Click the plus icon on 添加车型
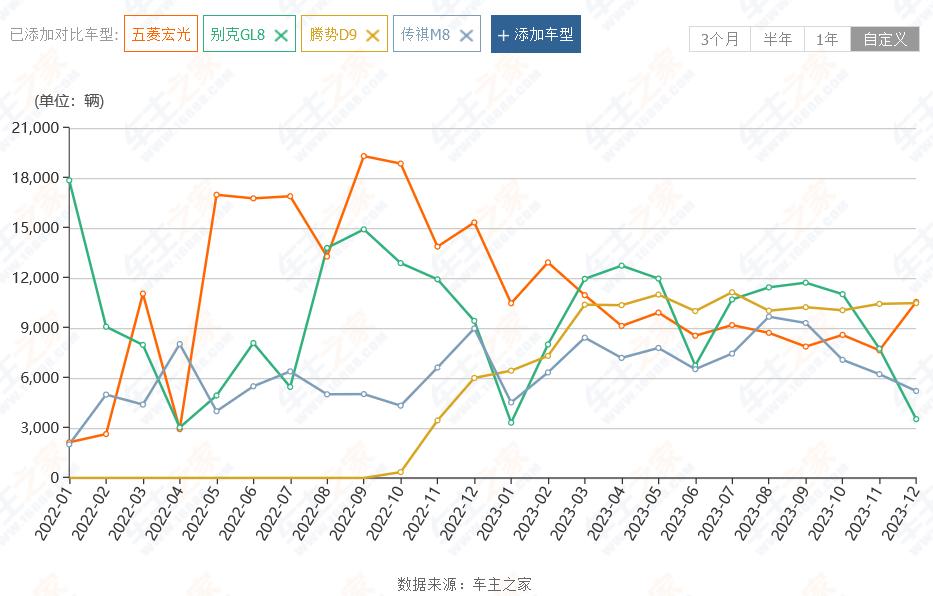 [x=503, y=35]
